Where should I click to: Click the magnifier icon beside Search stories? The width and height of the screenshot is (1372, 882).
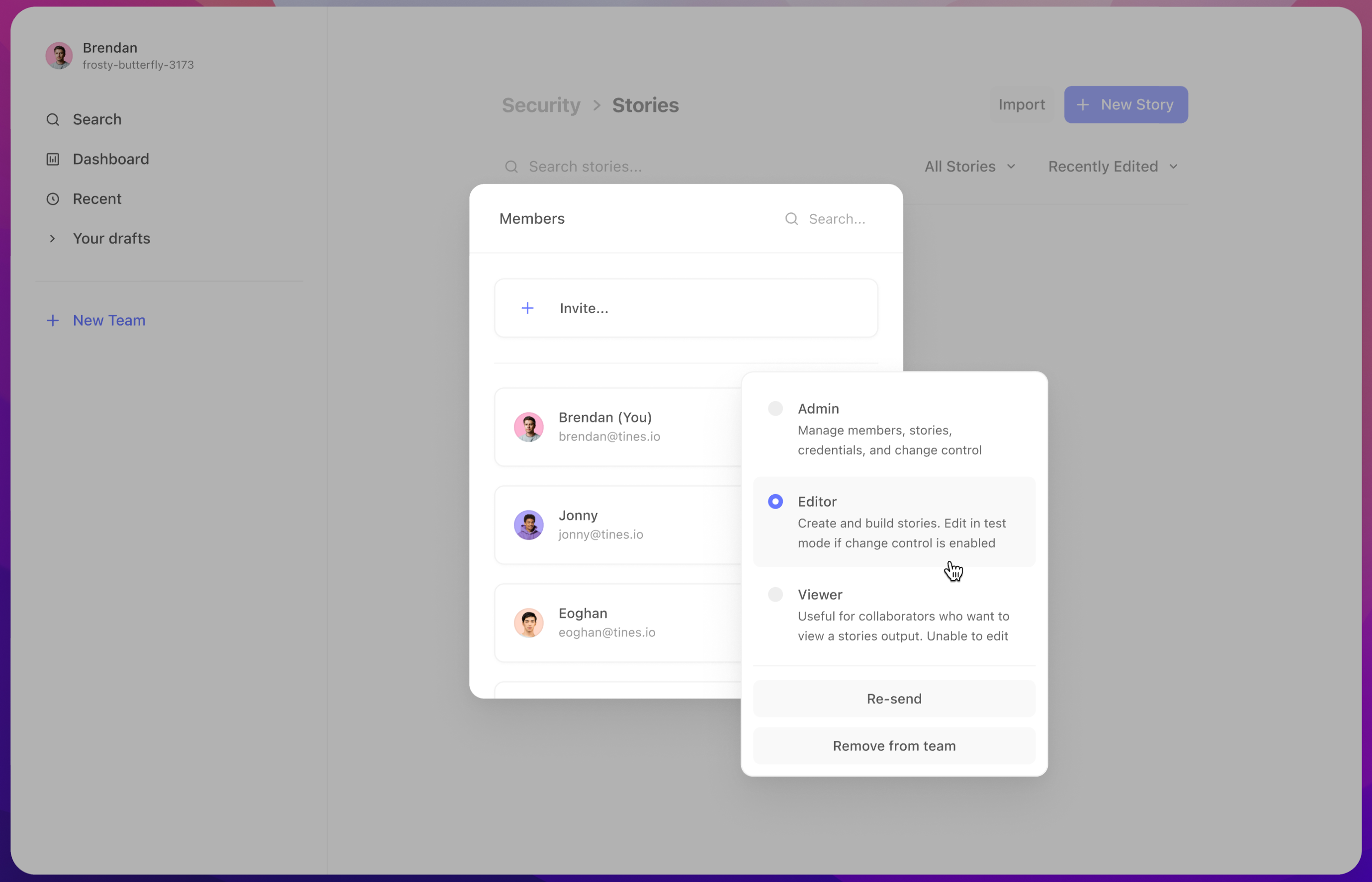[512, 167]
